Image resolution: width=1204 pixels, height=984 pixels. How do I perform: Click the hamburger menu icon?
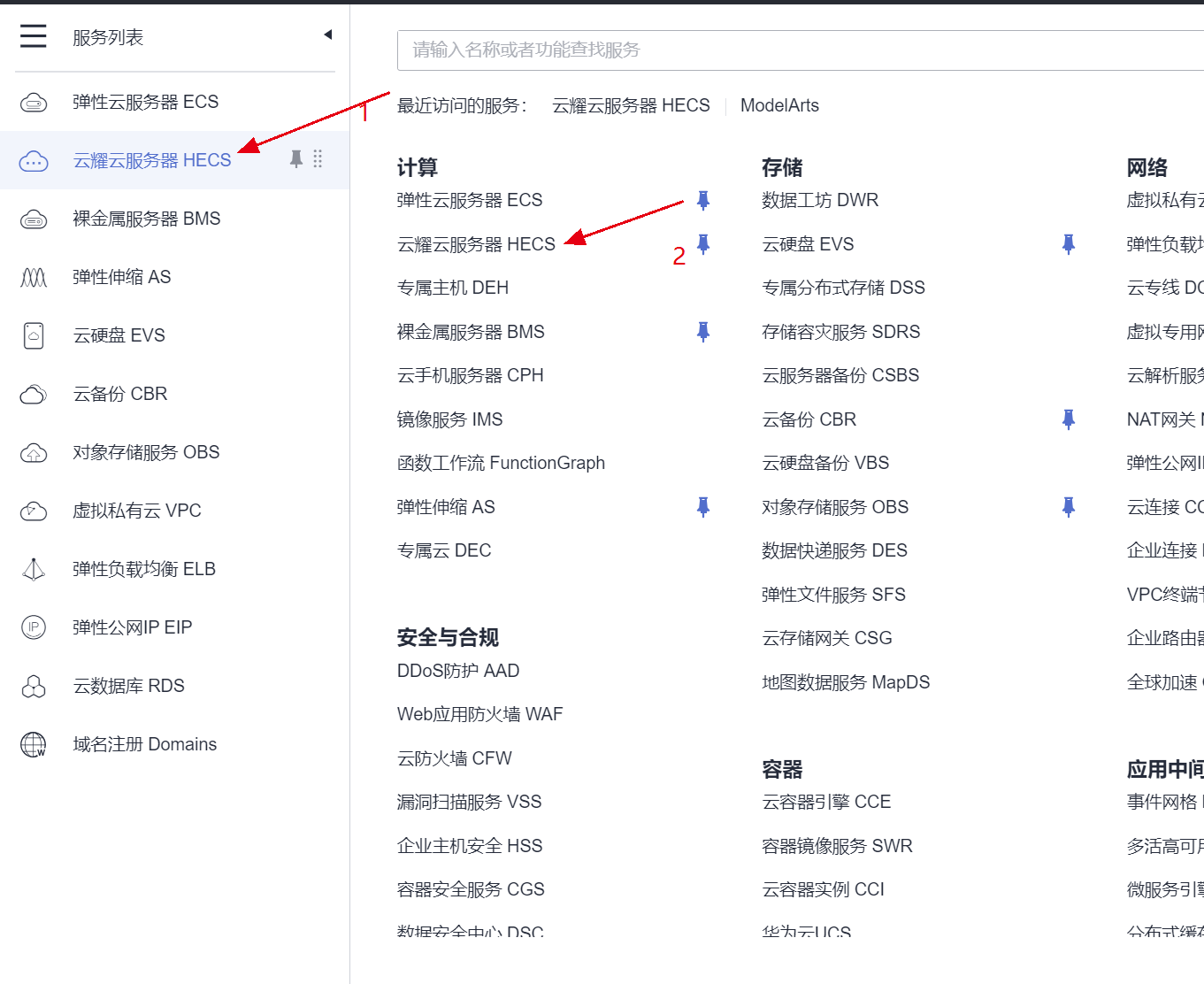pos(33,35)
